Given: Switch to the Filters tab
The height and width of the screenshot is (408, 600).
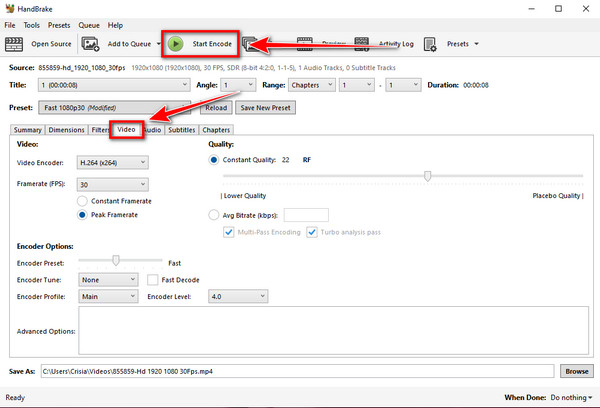Looking at the screenshot, I should tap(99, 130).
